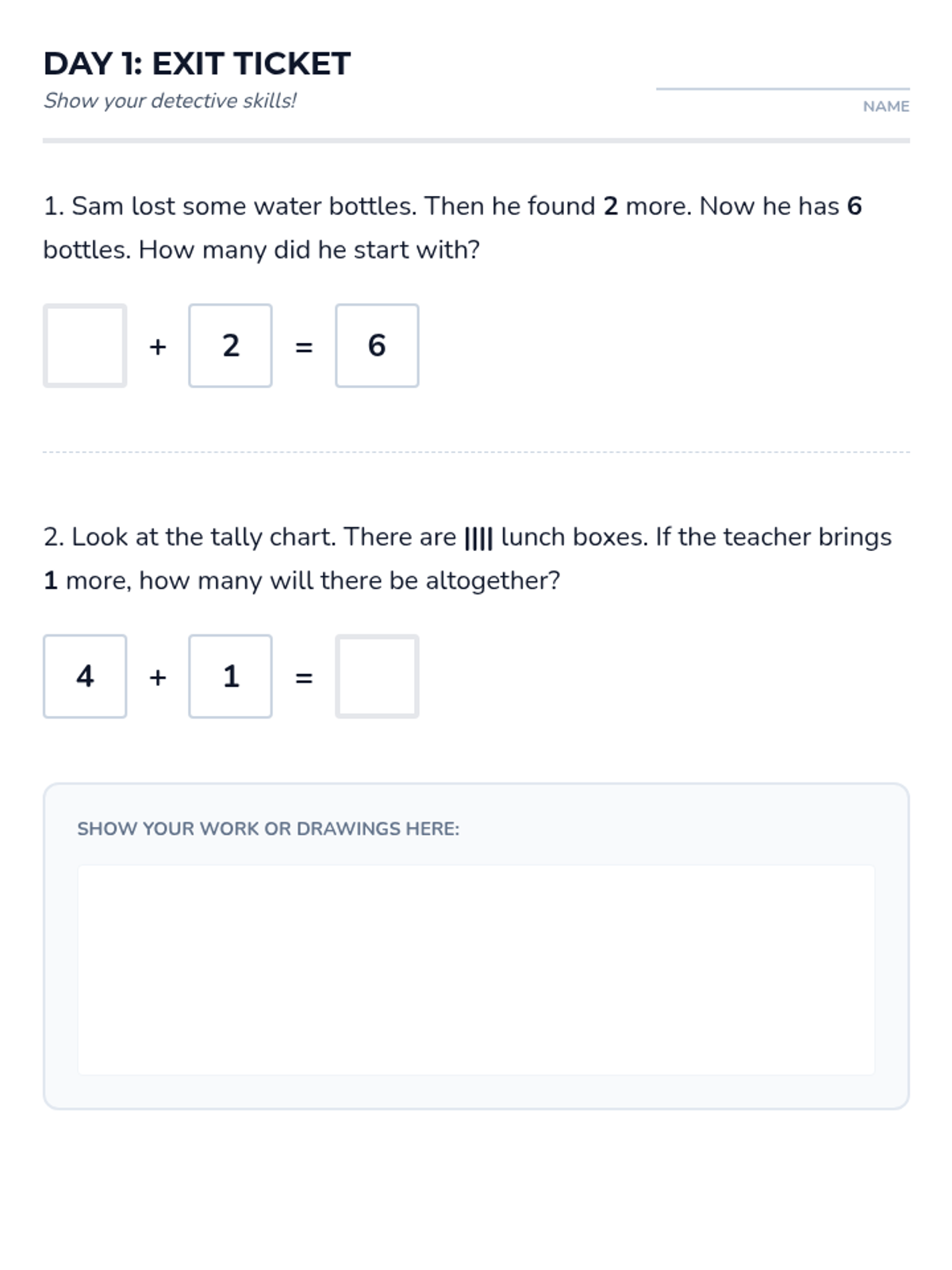Select the box containing the number 6
This screenshot has height=1270, width=952.
point(377,345)
